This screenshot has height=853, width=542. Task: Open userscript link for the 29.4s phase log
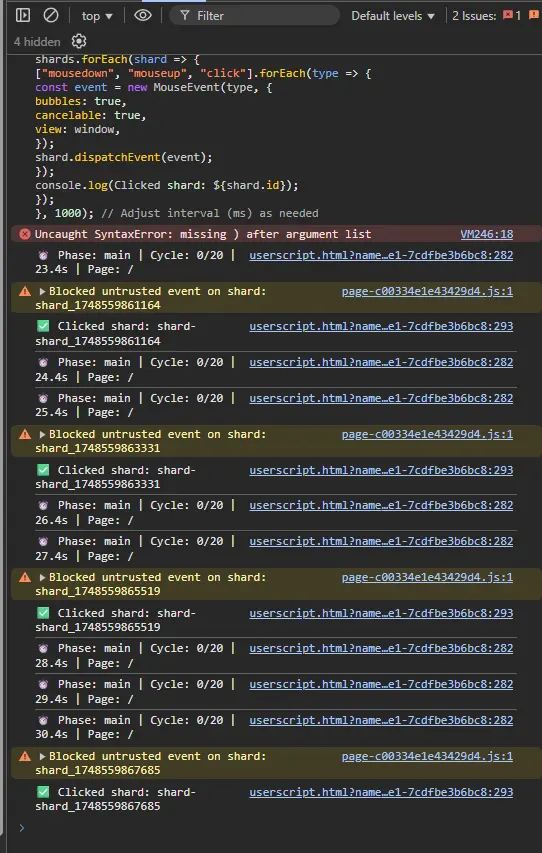(381, 684)
